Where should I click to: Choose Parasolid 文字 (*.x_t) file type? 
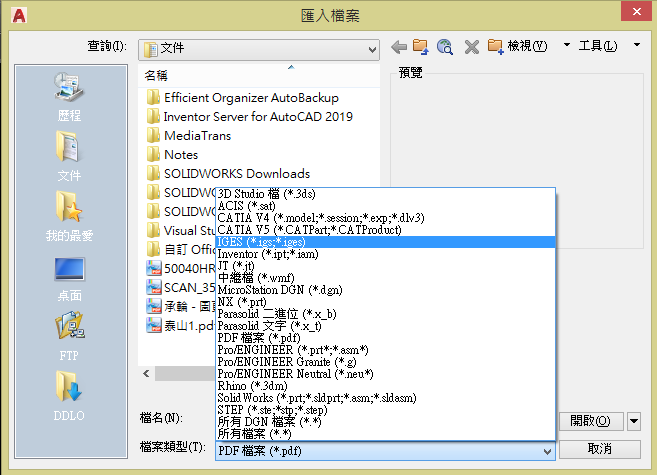coord(385,325)
